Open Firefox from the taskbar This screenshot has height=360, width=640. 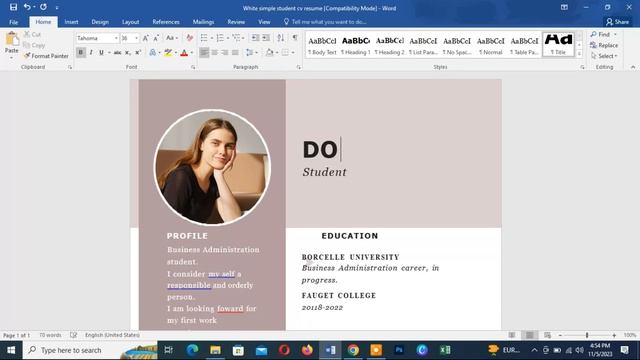click(307, 350)
